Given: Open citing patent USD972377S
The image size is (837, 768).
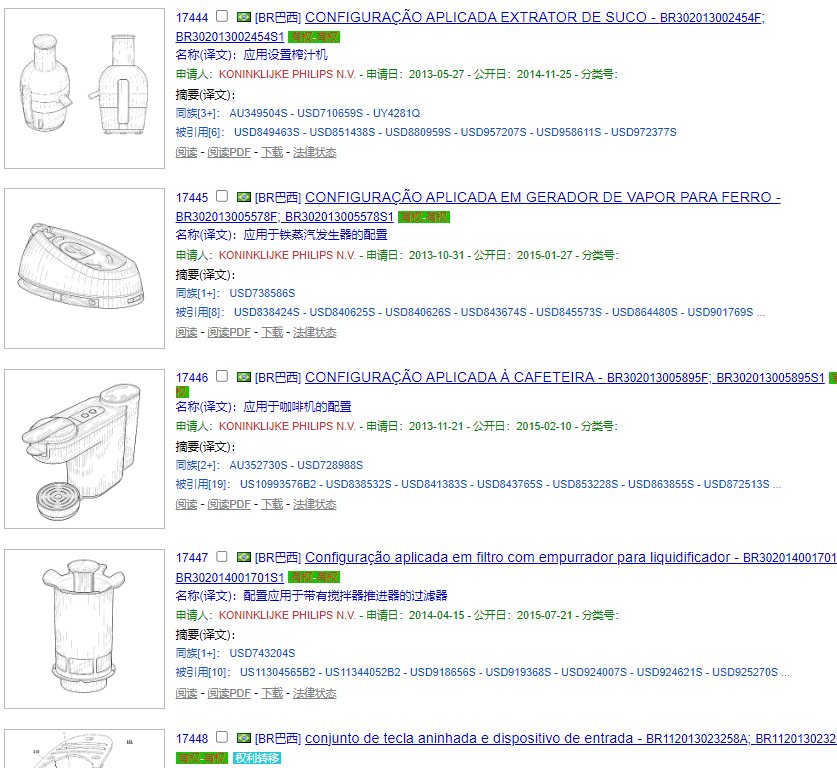Looking at the screenshot, I should coord(644,132).
